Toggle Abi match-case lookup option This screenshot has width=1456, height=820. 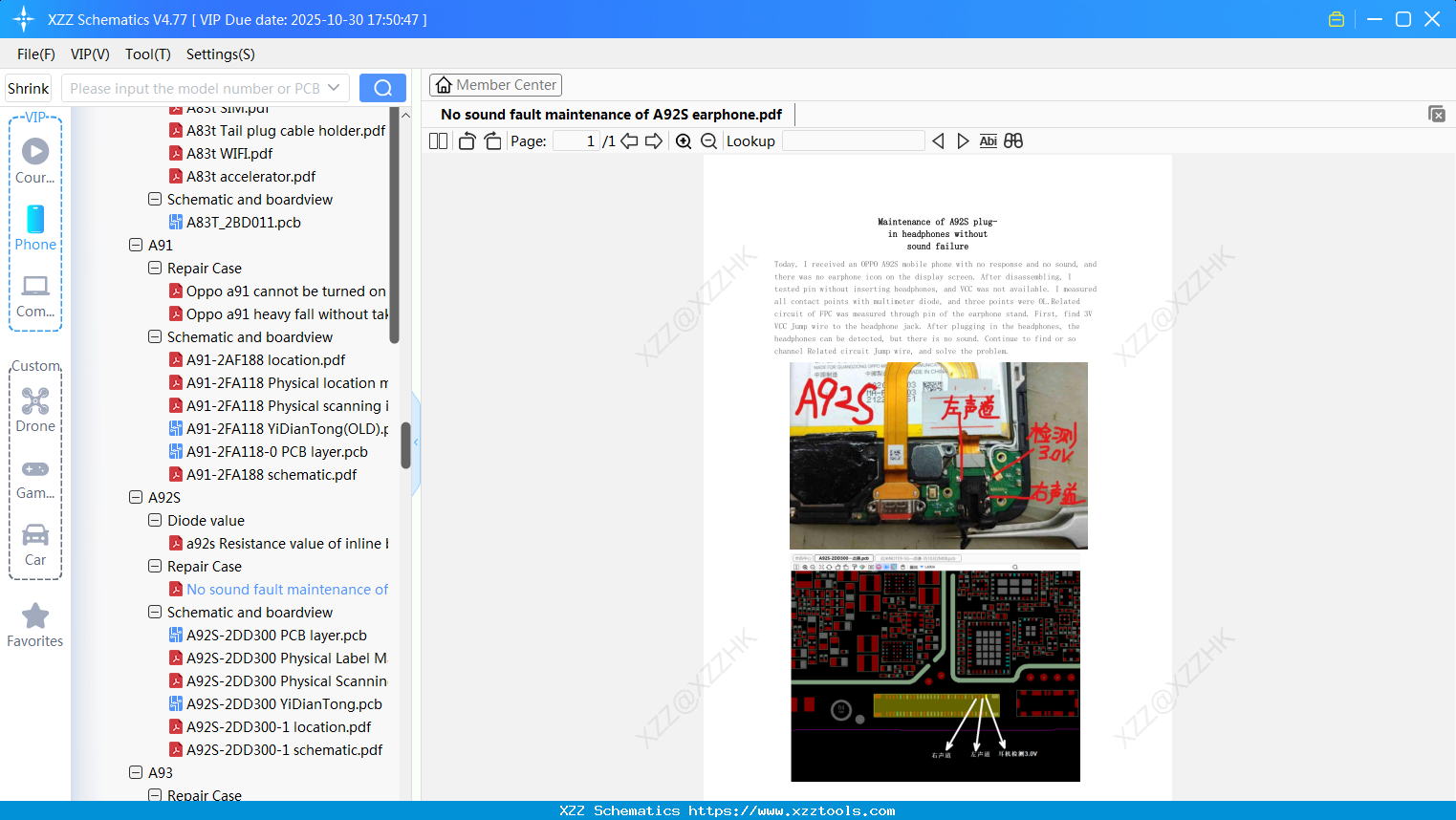(989, 141)
